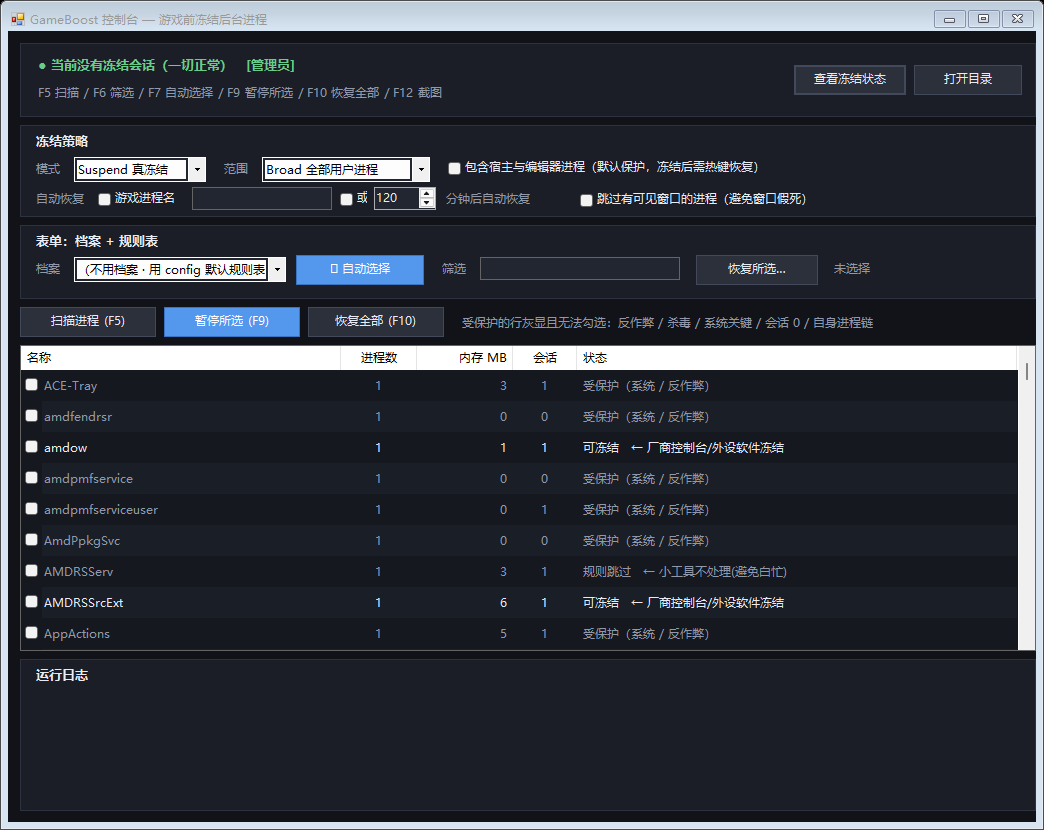This screenshot has width=1044, height=830.
Task: Click the 未选择 label
Action: (852, 269)
